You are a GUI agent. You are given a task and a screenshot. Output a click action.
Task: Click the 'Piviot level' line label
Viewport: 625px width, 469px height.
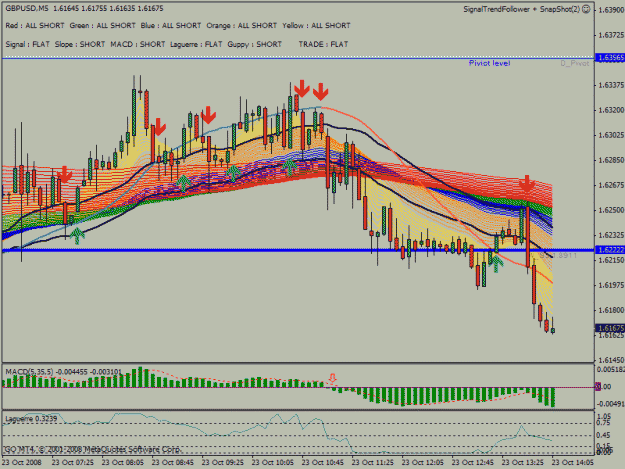[x=489, y=63]
